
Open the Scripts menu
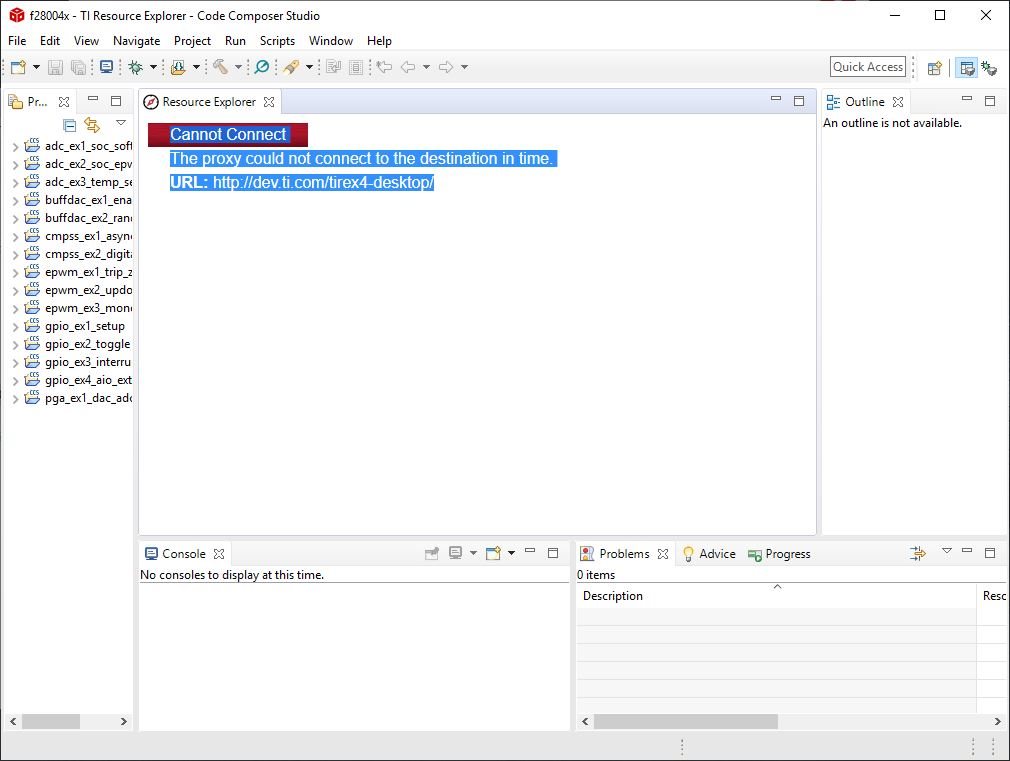278,41
